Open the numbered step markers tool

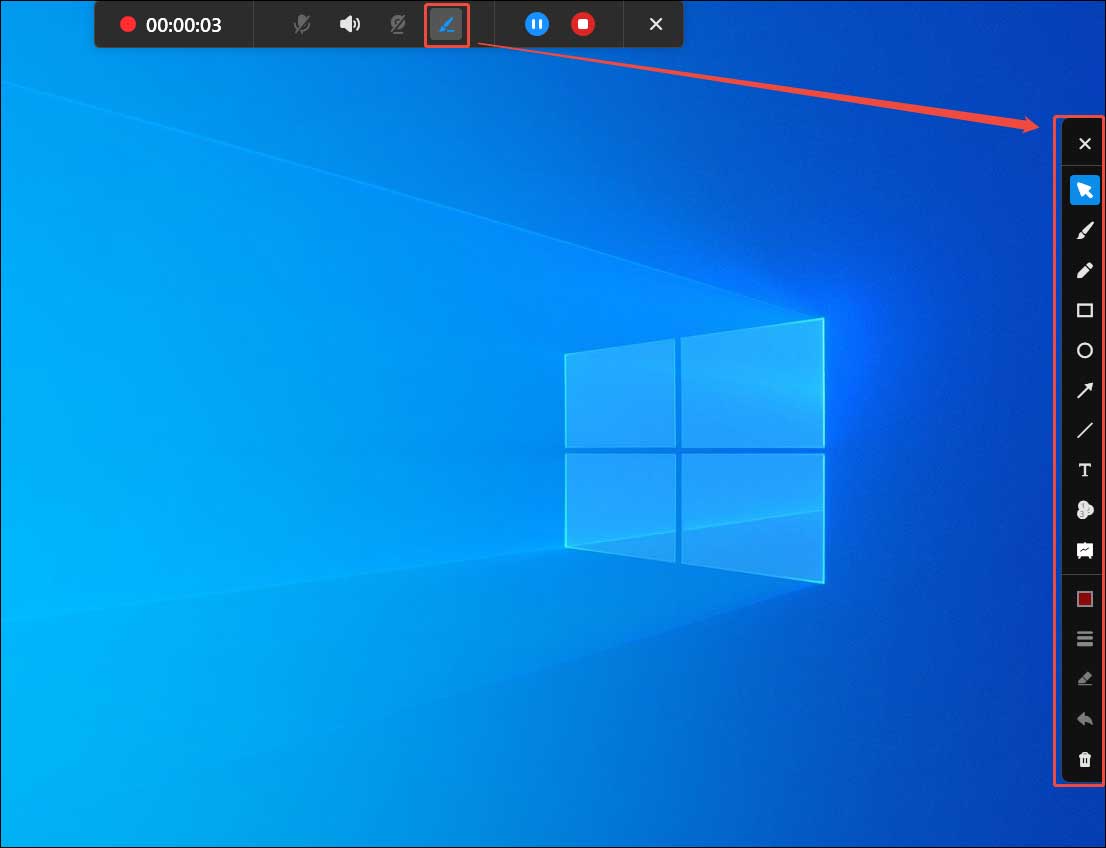[1084, 510]
